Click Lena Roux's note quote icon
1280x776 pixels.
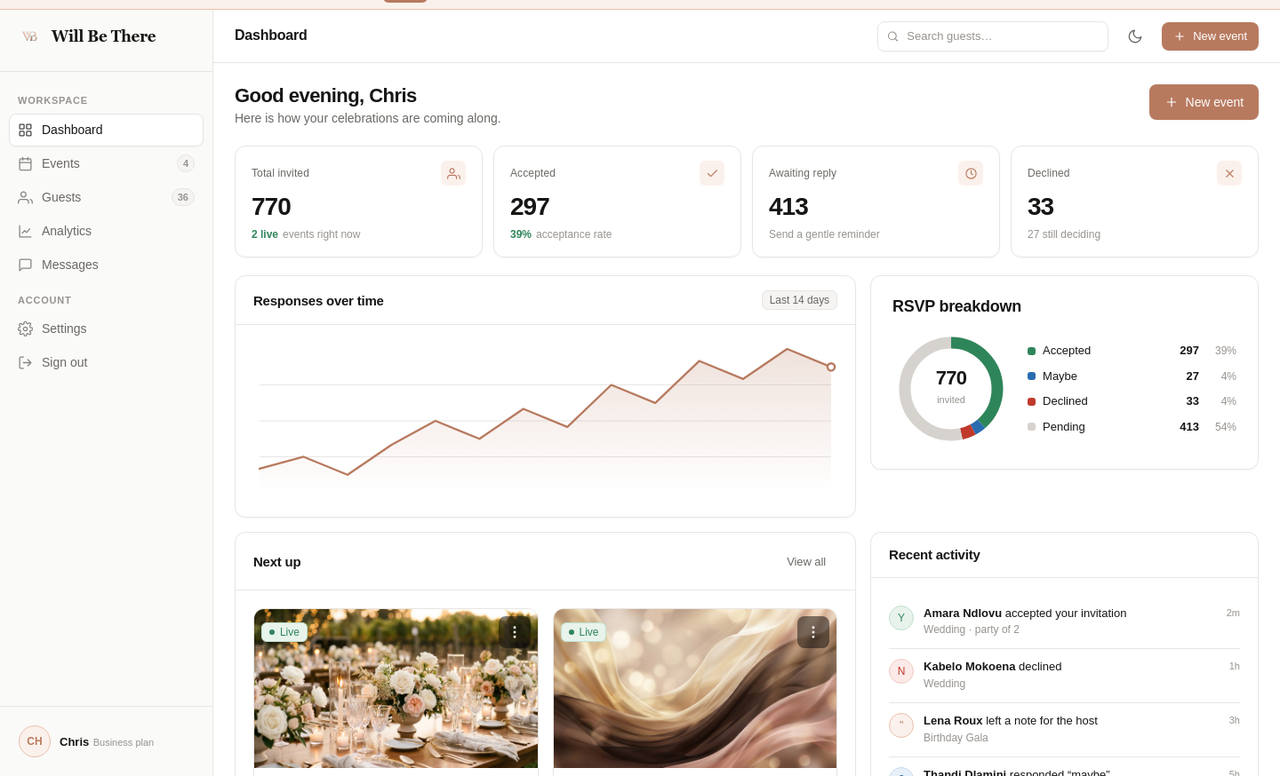901,725
